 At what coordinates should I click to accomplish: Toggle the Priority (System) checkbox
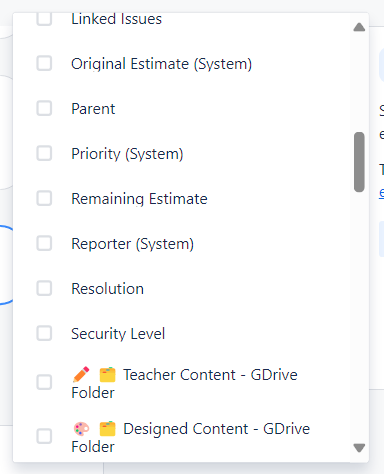coord(44,153)
